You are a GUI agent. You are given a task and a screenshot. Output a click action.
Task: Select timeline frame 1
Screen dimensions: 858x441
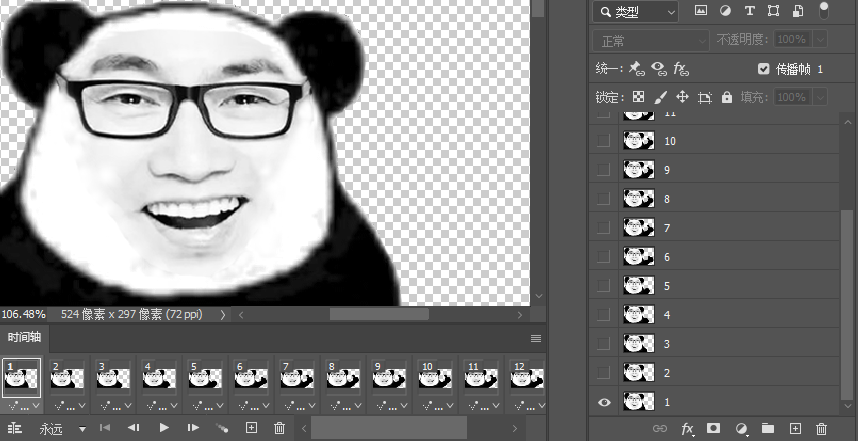click(x=21, y=378)
